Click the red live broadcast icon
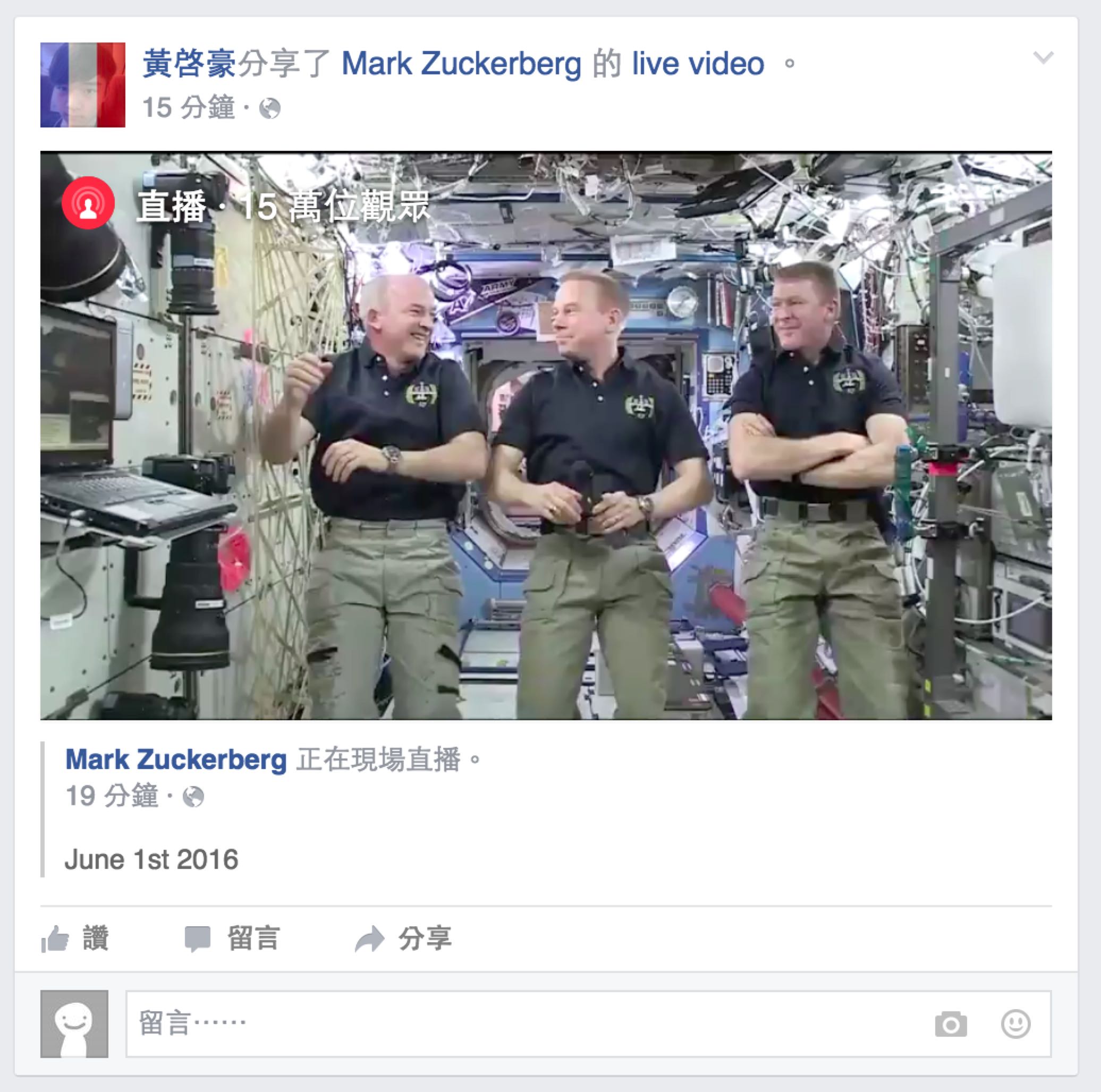 click(88, 203)
